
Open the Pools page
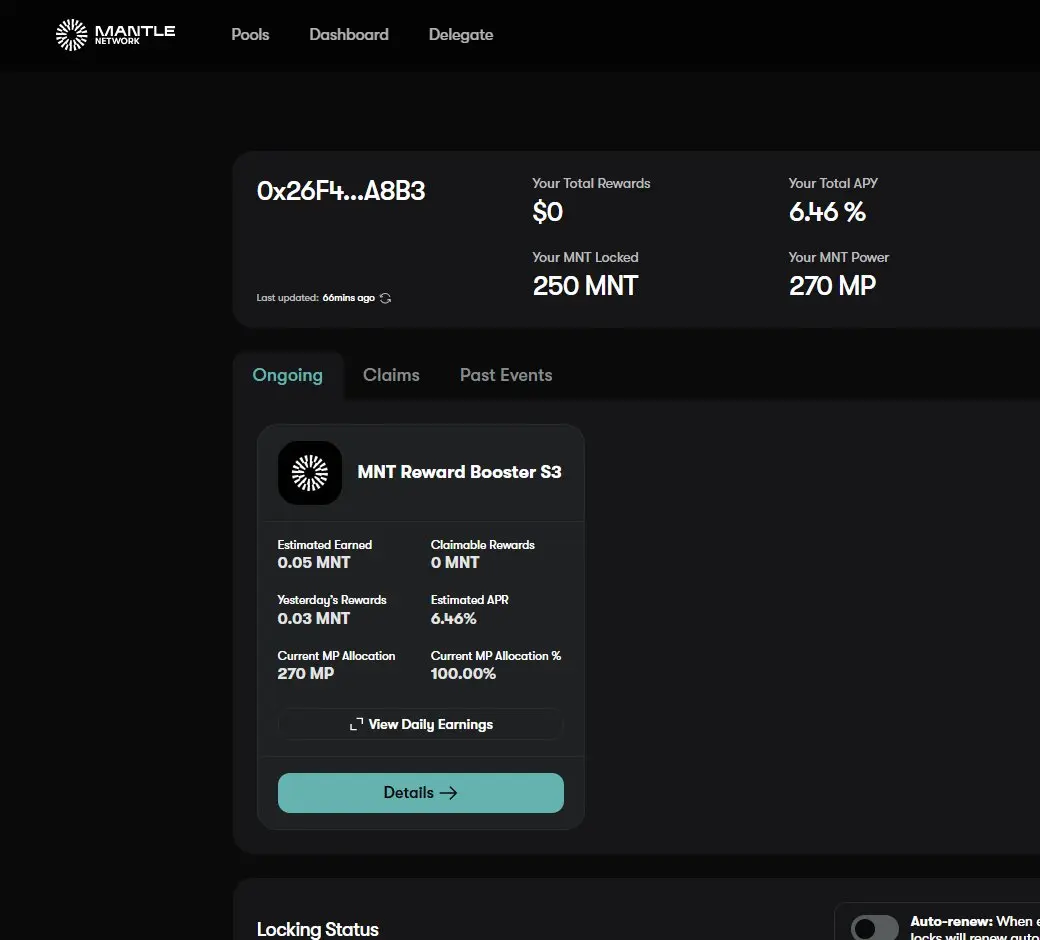coord(250,34)
